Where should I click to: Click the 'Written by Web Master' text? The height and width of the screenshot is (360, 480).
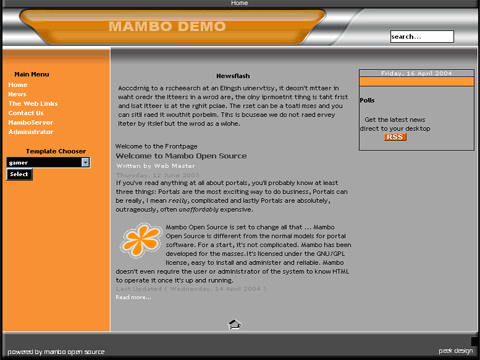pyautogui.click(x=156, y=166)
